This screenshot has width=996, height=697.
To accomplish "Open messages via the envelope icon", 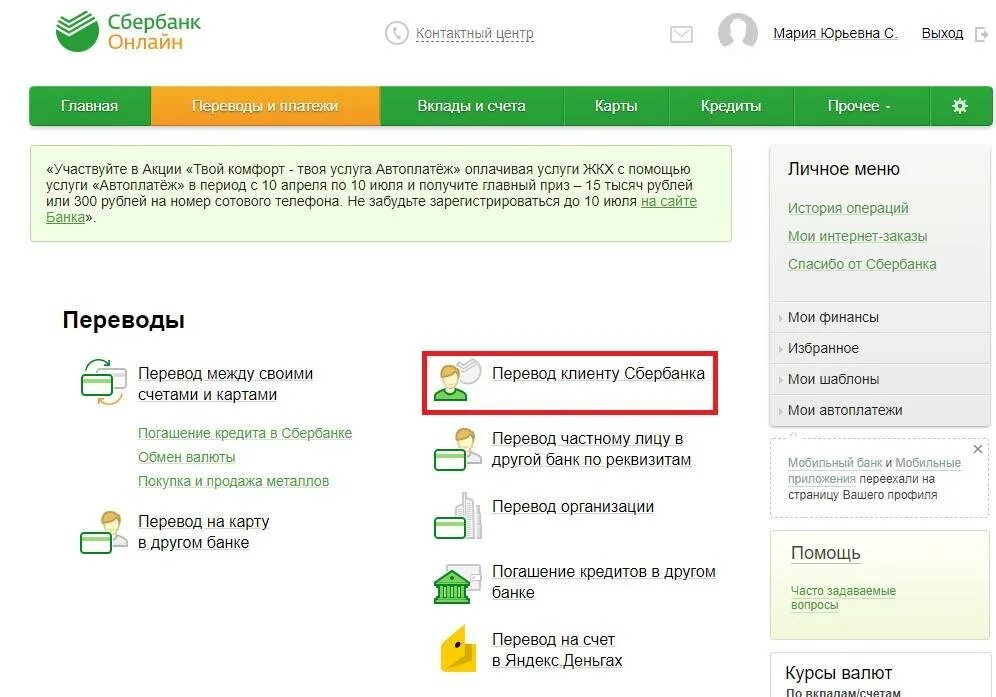I will click(x=682, y=34).
